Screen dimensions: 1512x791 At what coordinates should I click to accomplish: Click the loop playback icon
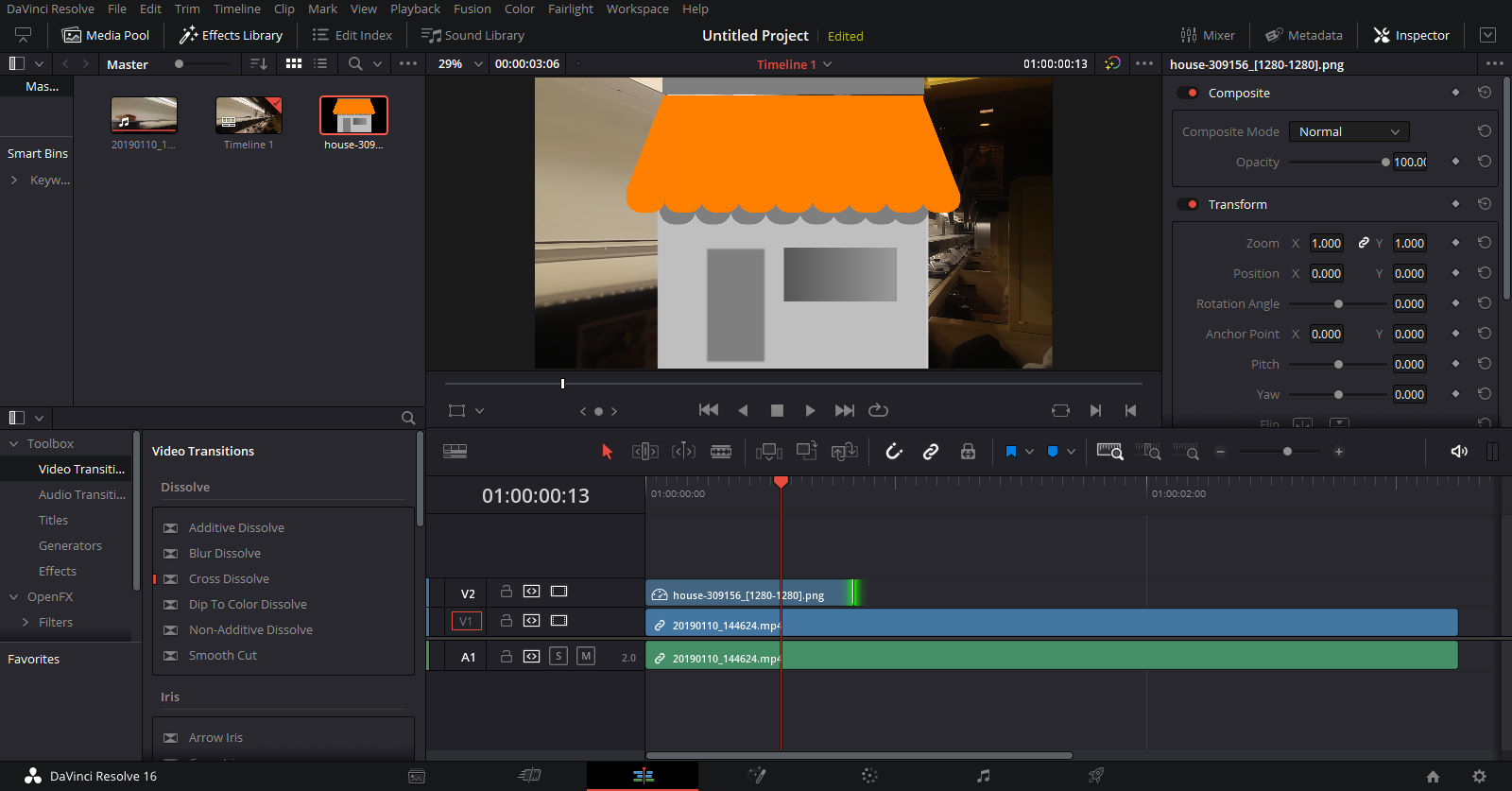tap(878, 410)
